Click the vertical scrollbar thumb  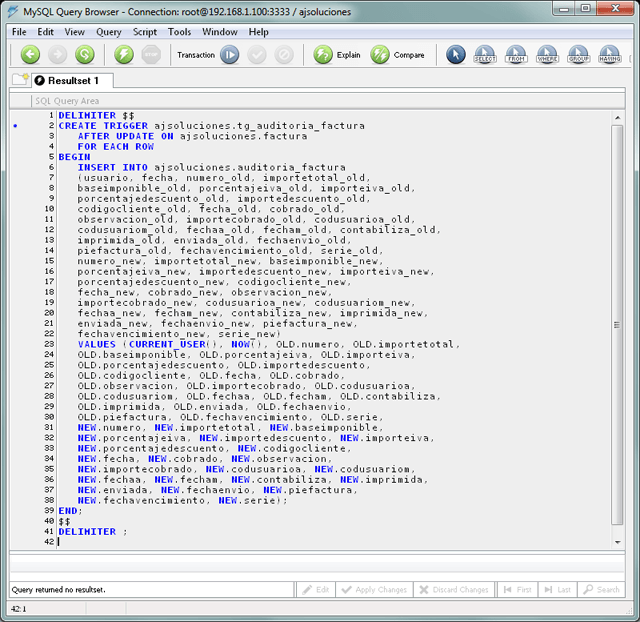click(617, 325)
